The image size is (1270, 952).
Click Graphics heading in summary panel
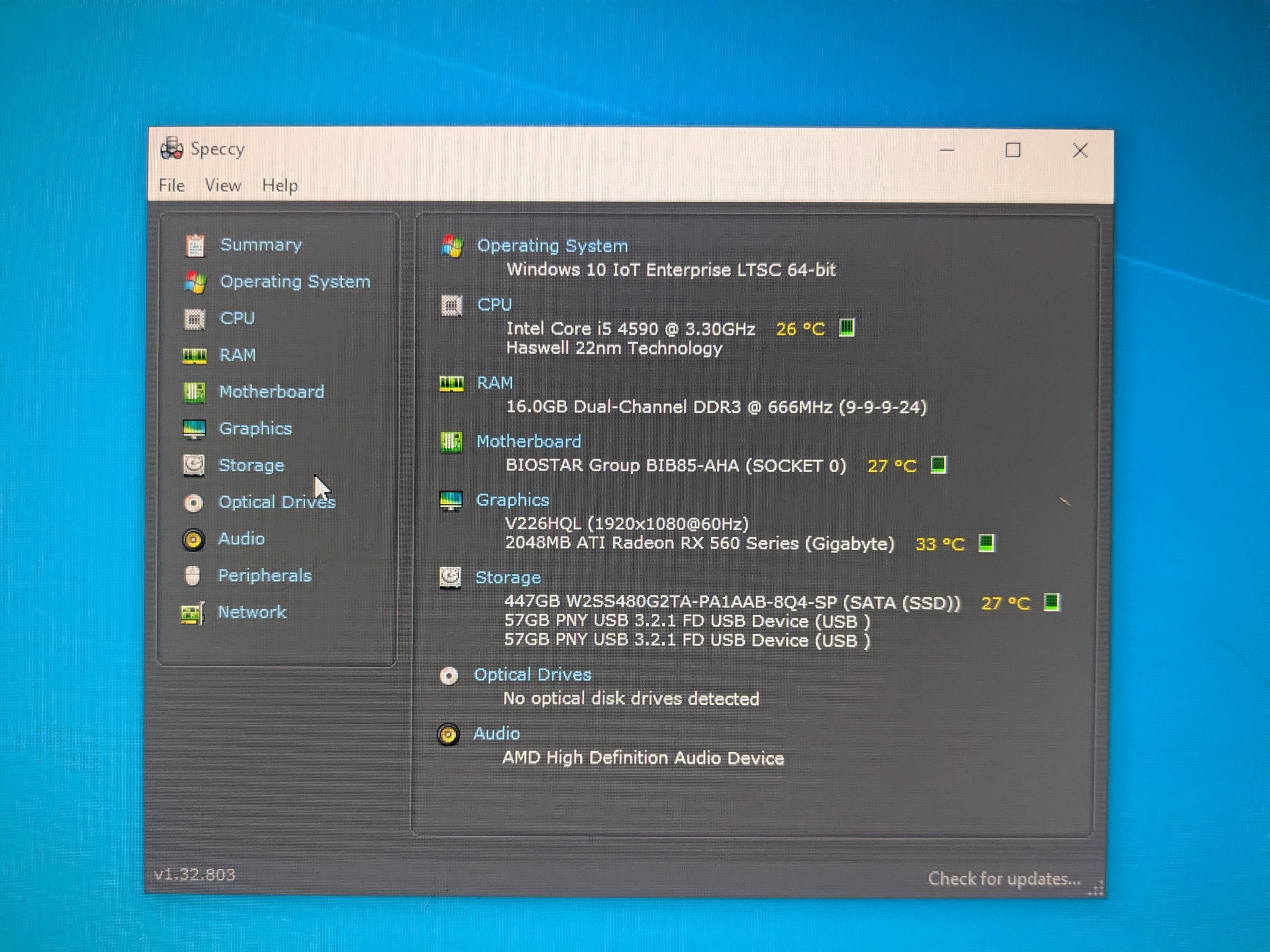coord(513,500)
